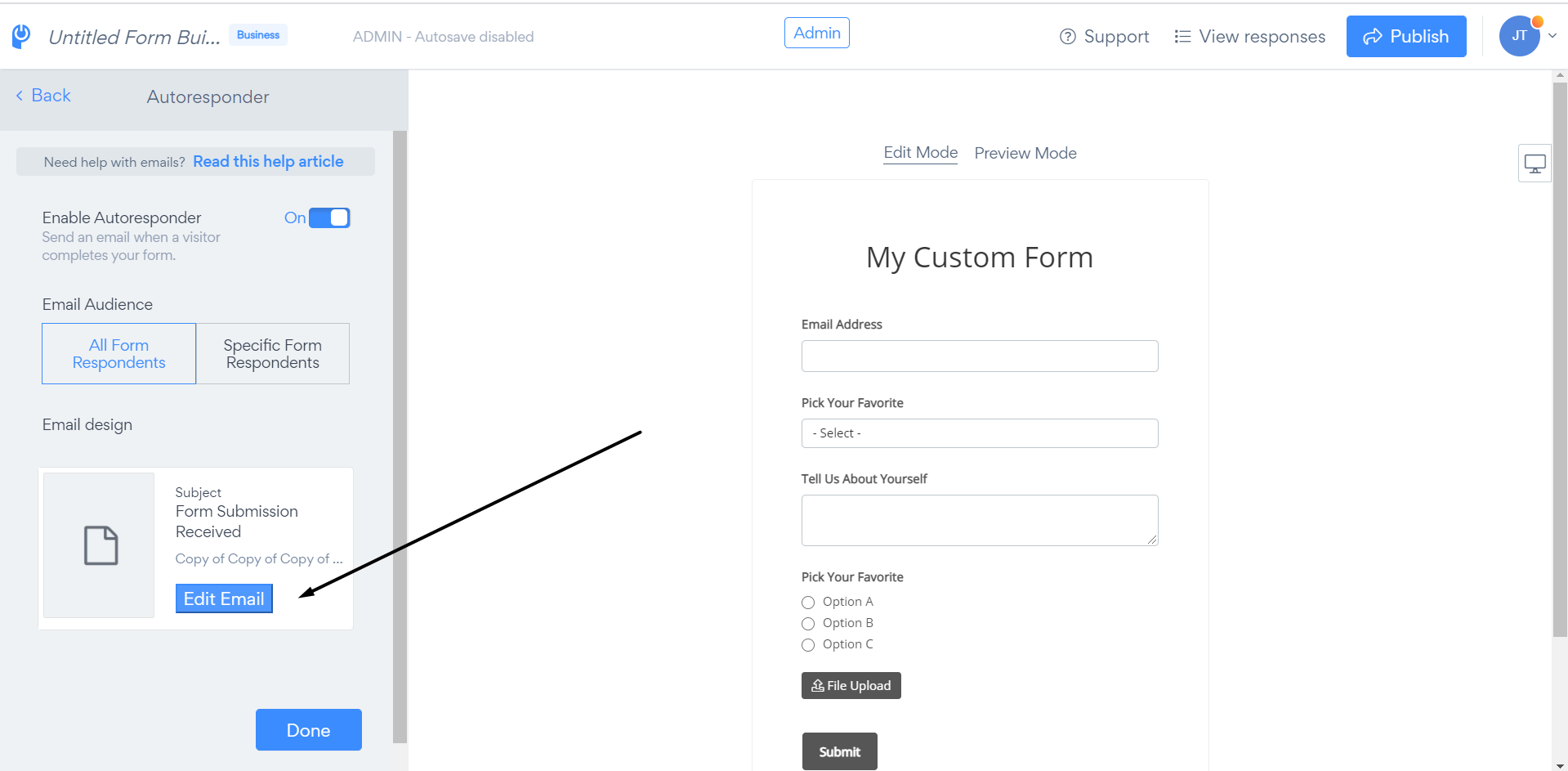Open the Pick Your Favorite select dropdown
Screen dimensions: 1568x771
tap(980, 433)
